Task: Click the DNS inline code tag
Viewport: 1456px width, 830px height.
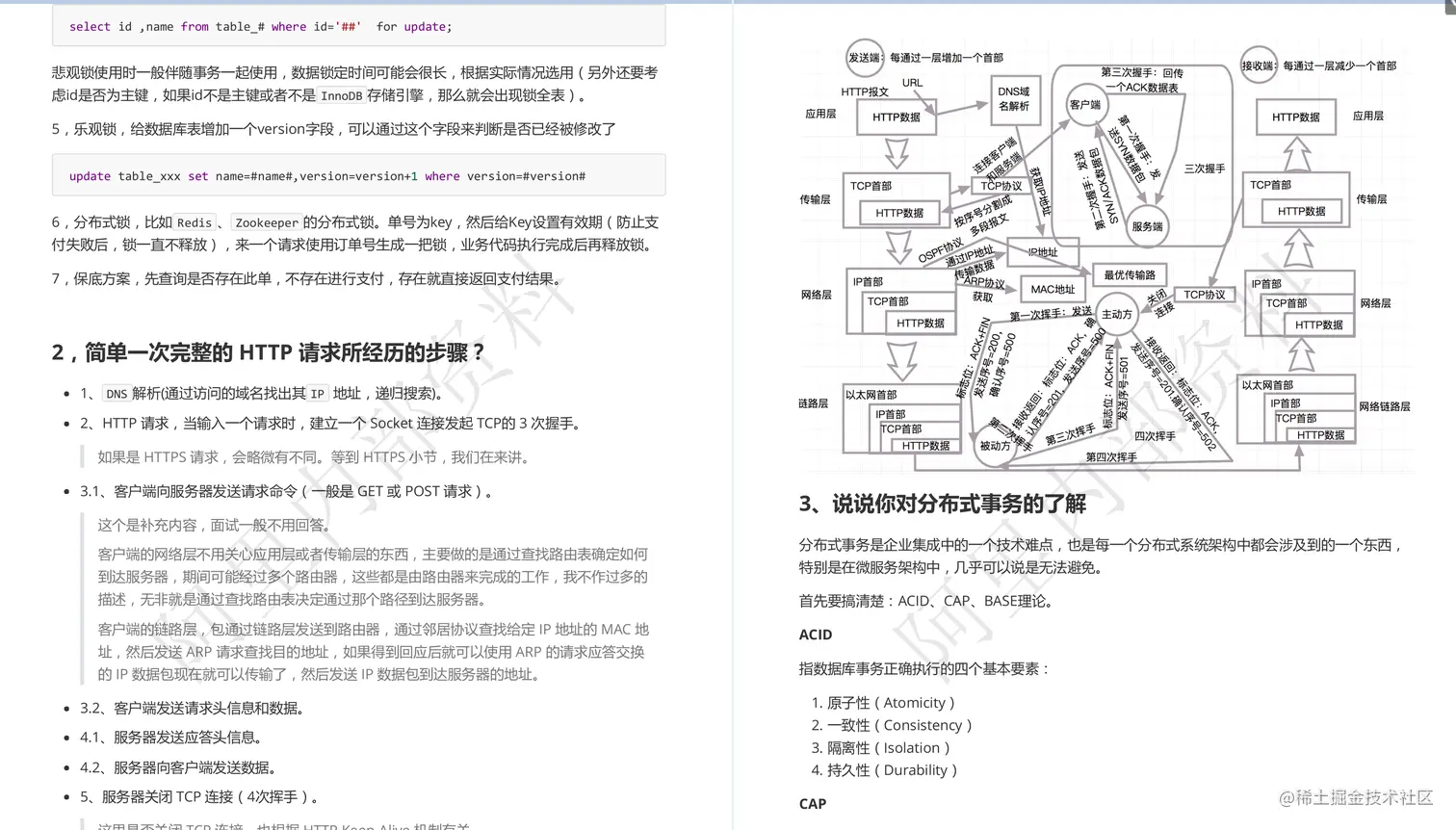Action: [x=116, y=394]
